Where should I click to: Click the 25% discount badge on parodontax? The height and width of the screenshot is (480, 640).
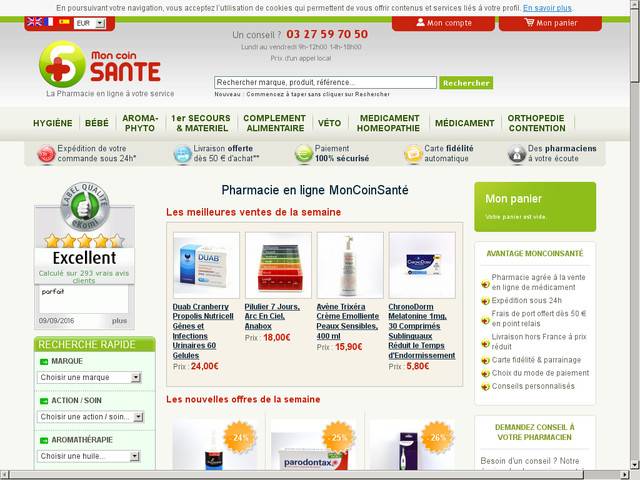pos(338,437)
